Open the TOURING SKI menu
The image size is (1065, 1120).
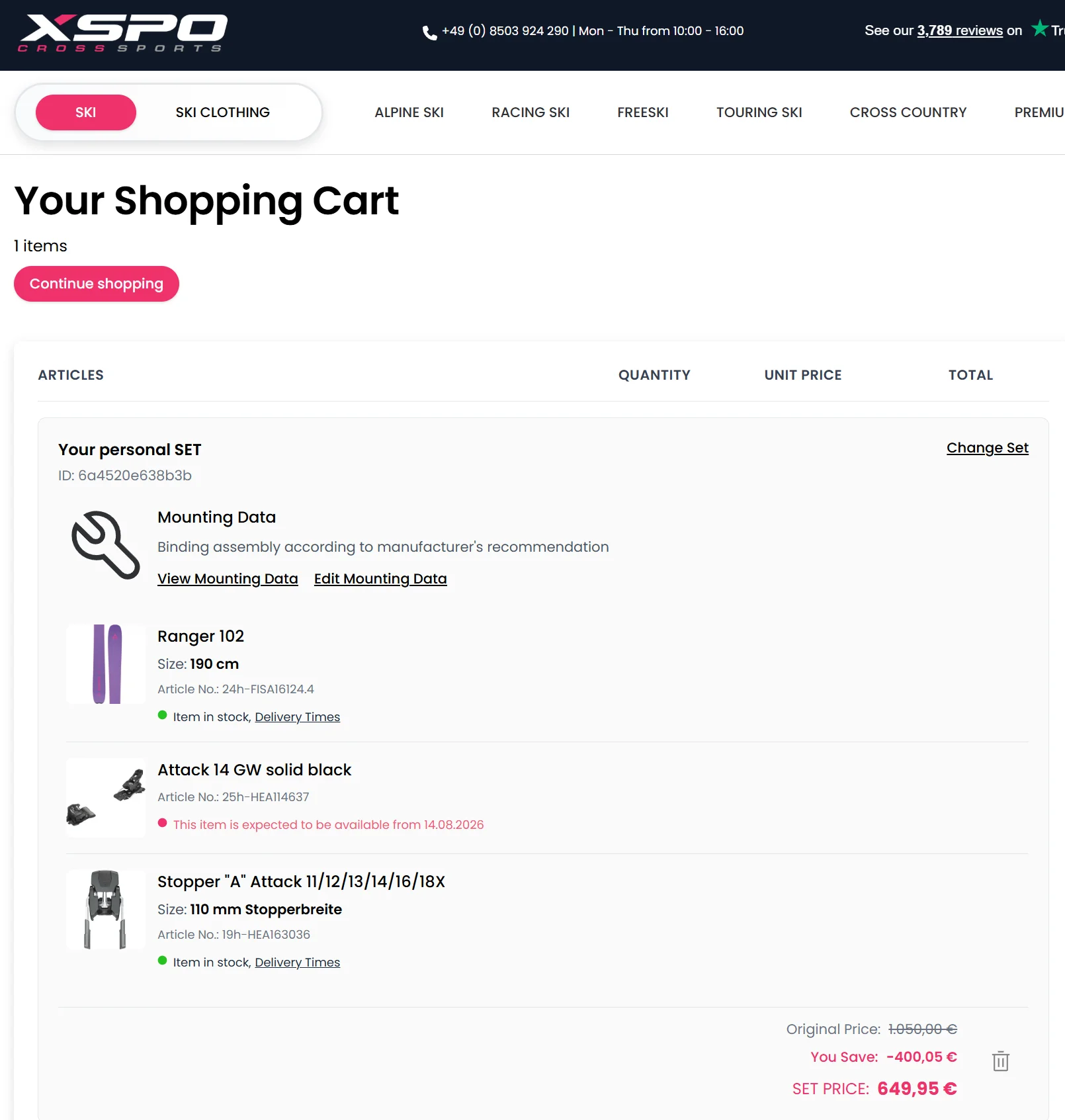(x=759, y=112)
